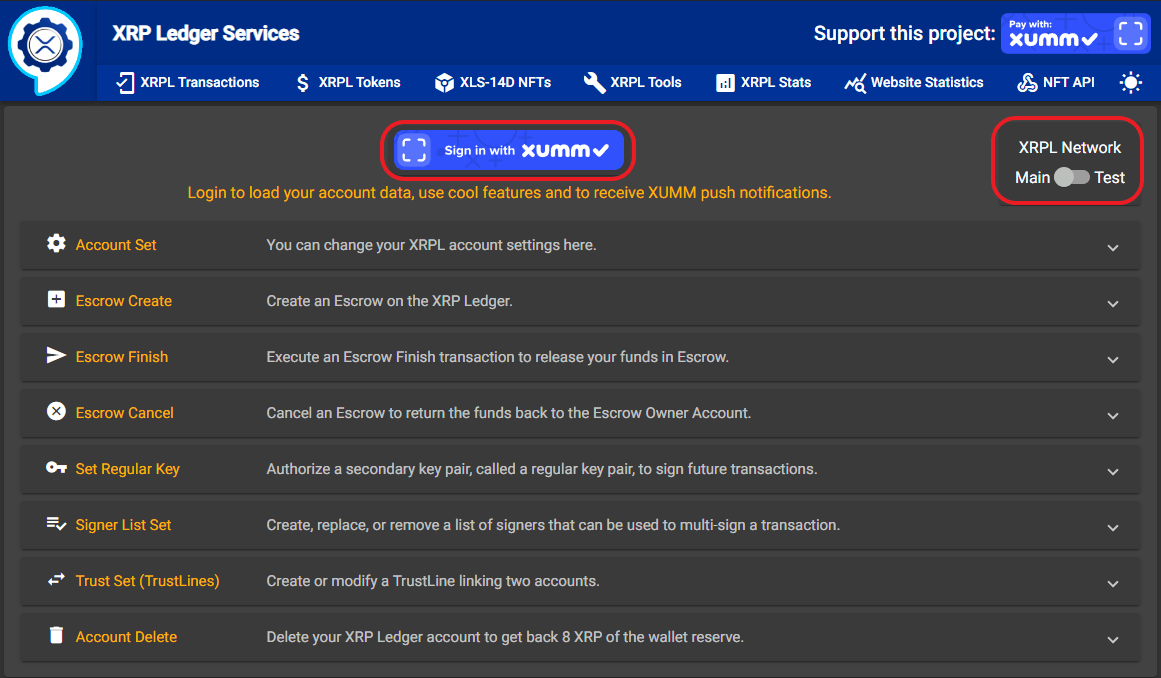1161x678 pixels.
Task: Open the XRPL Tokens menu
Action: point(347,83)
